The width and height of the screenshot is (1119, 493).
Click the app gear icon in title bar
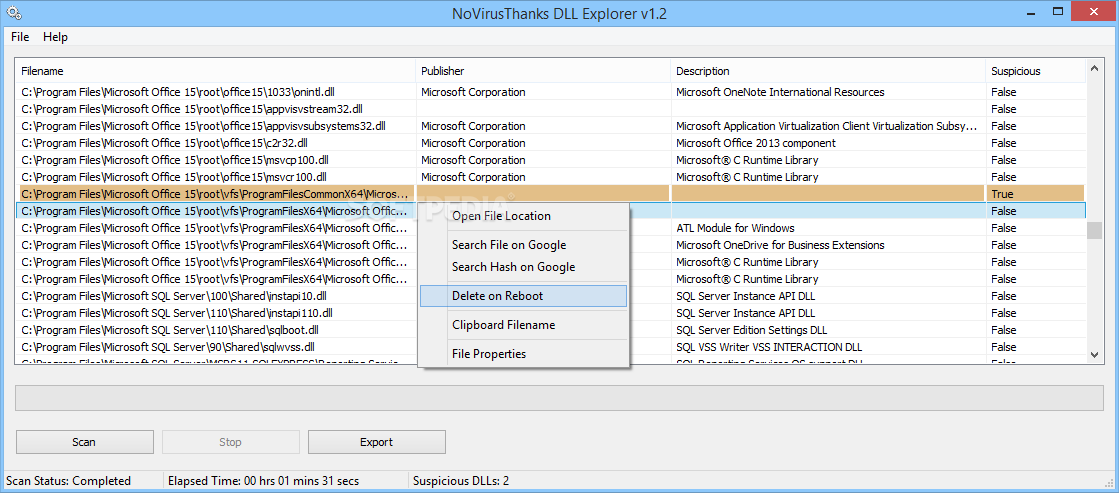click(x=13, y=13)
